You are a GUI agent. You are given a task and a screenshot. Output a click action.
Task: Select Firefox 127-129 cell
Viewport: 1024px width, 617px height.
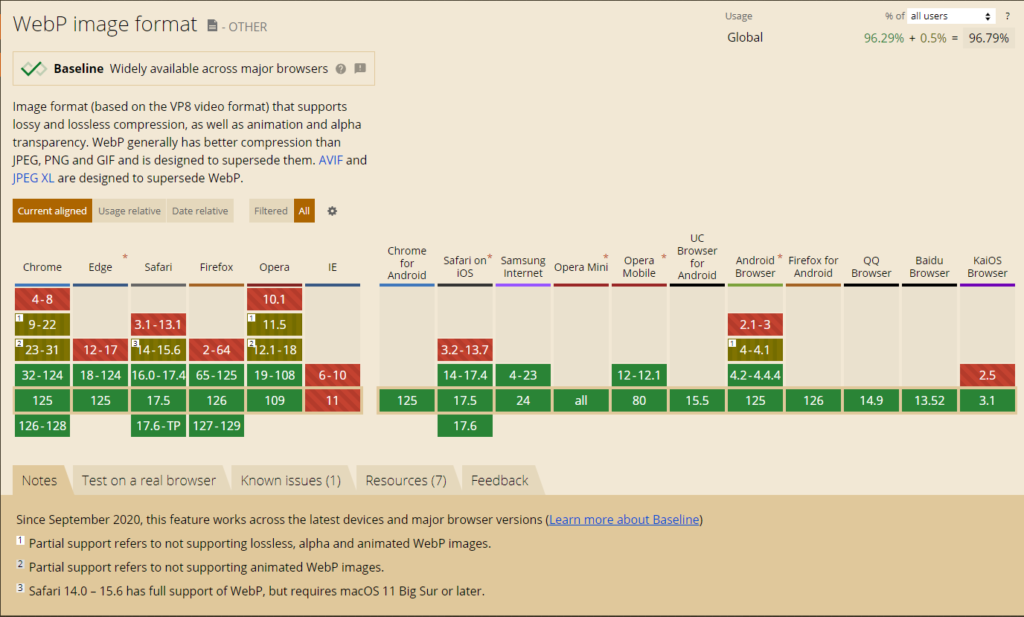[x=216, y=426]
